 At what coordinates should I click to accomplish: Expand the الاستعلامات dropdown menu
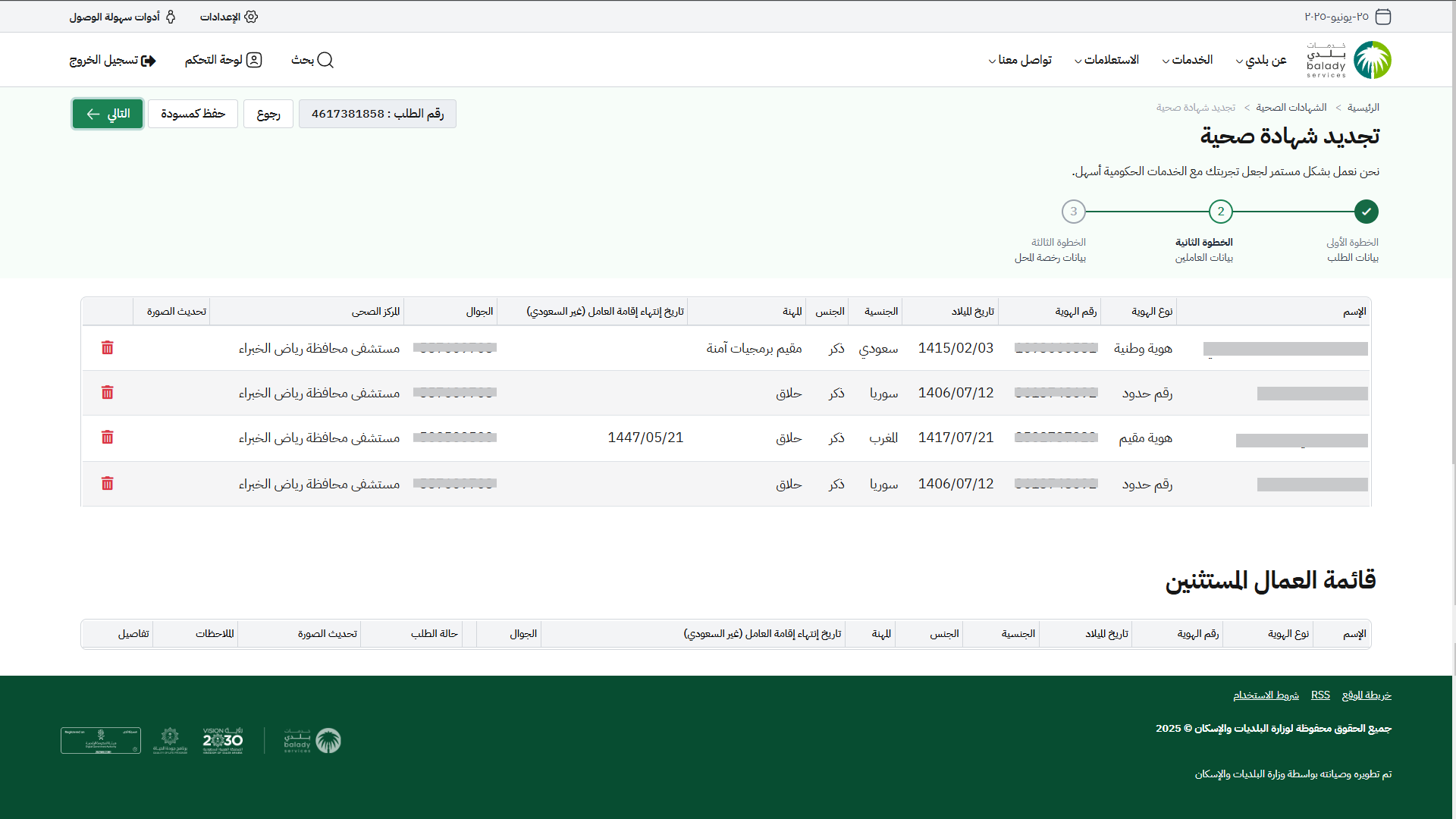[1106, 60]
